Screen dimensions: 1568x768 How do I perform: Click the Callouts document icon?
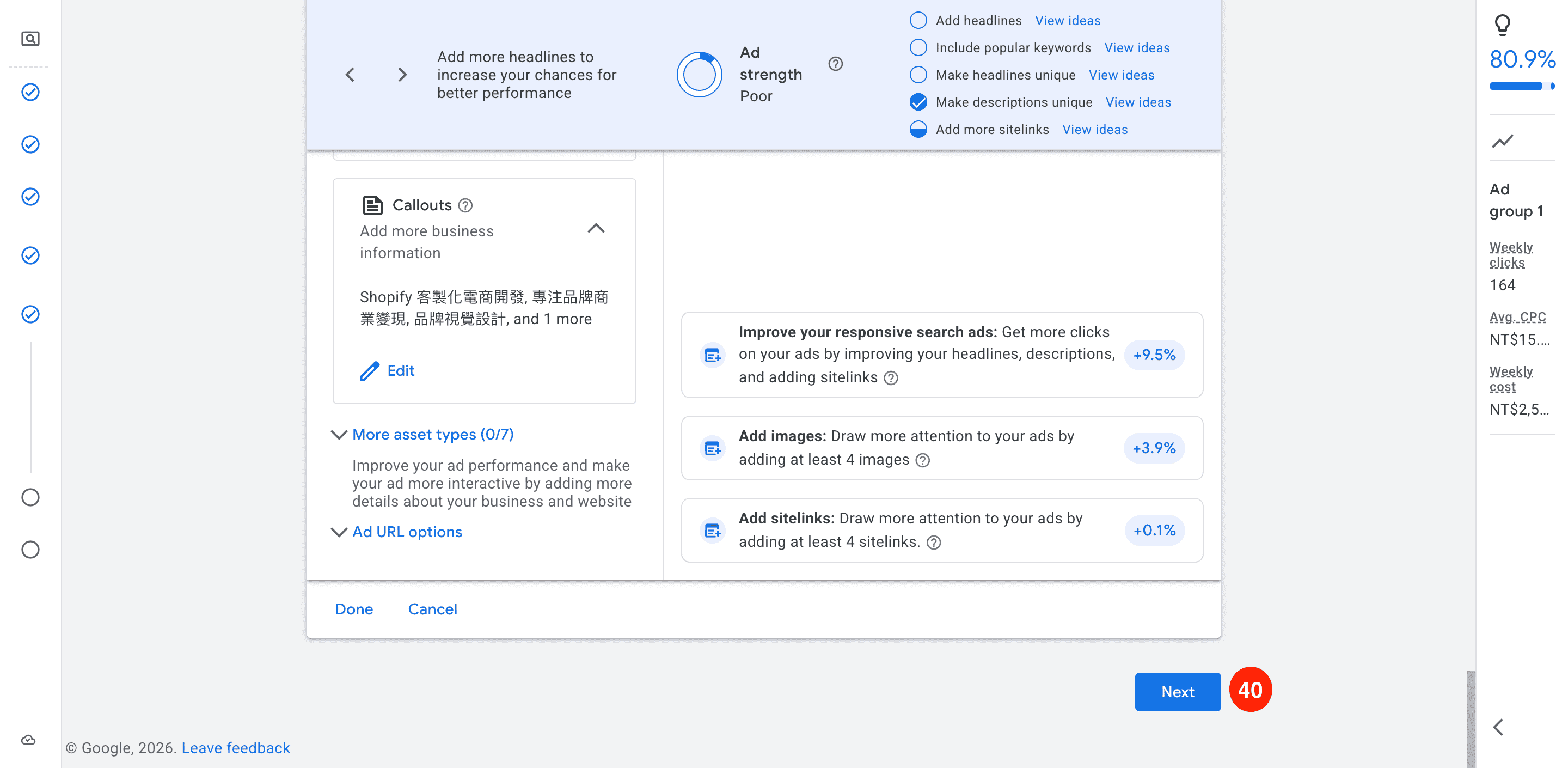372,205
